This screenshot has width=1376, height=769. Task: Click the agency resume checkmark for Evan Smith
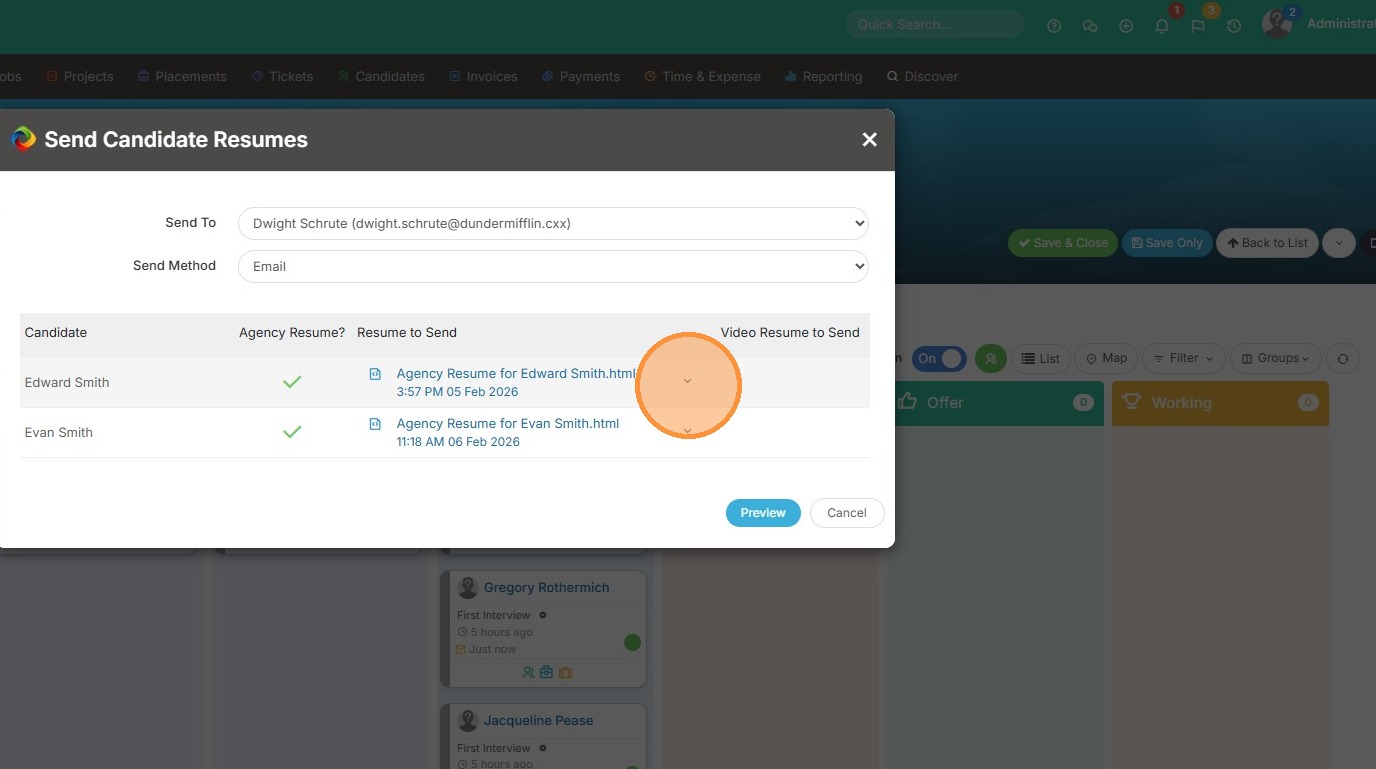point(292,432)
